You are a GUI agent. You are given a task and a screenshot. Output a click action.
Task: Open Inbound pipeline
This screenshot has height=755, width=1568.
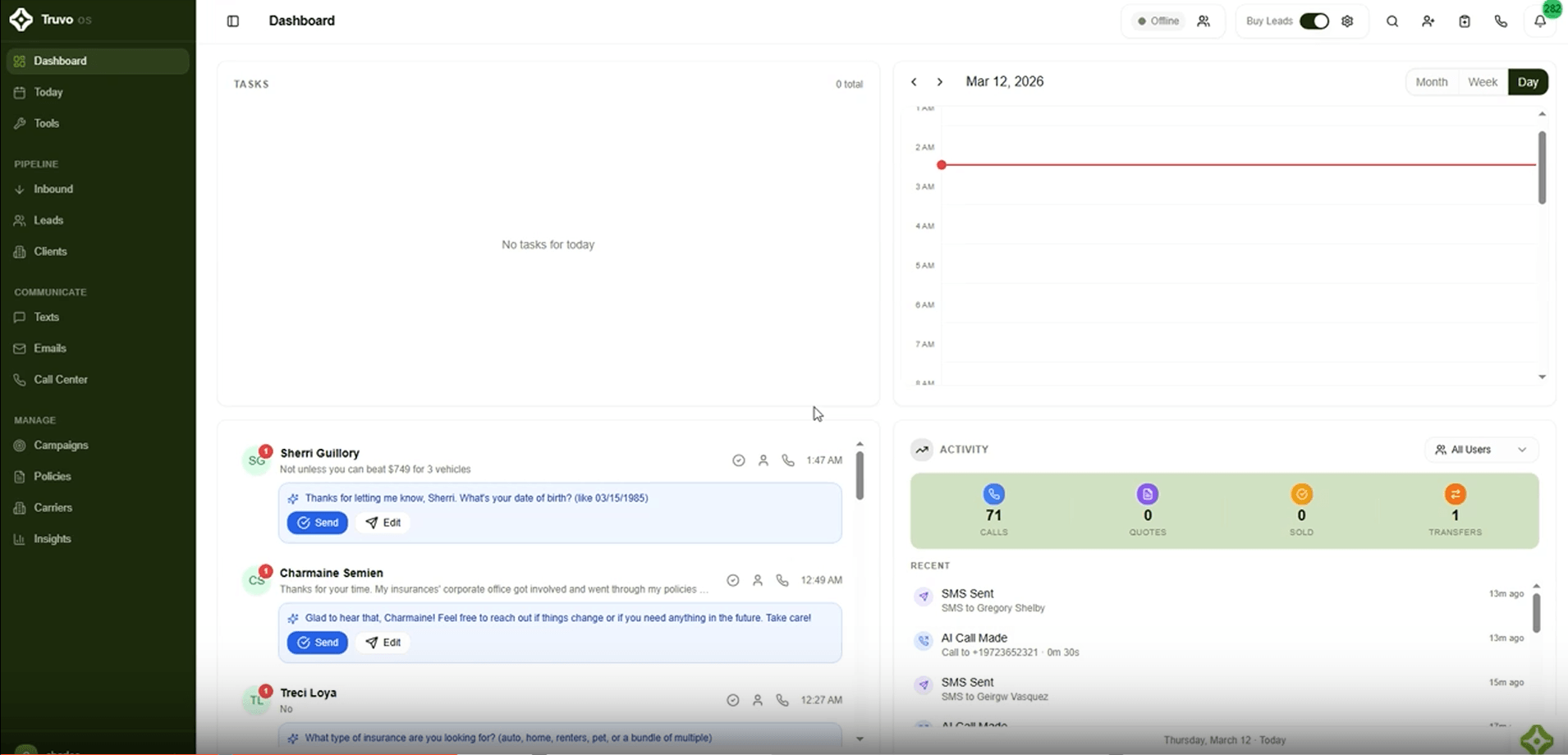pyautogui.click(x=98, y=189)
